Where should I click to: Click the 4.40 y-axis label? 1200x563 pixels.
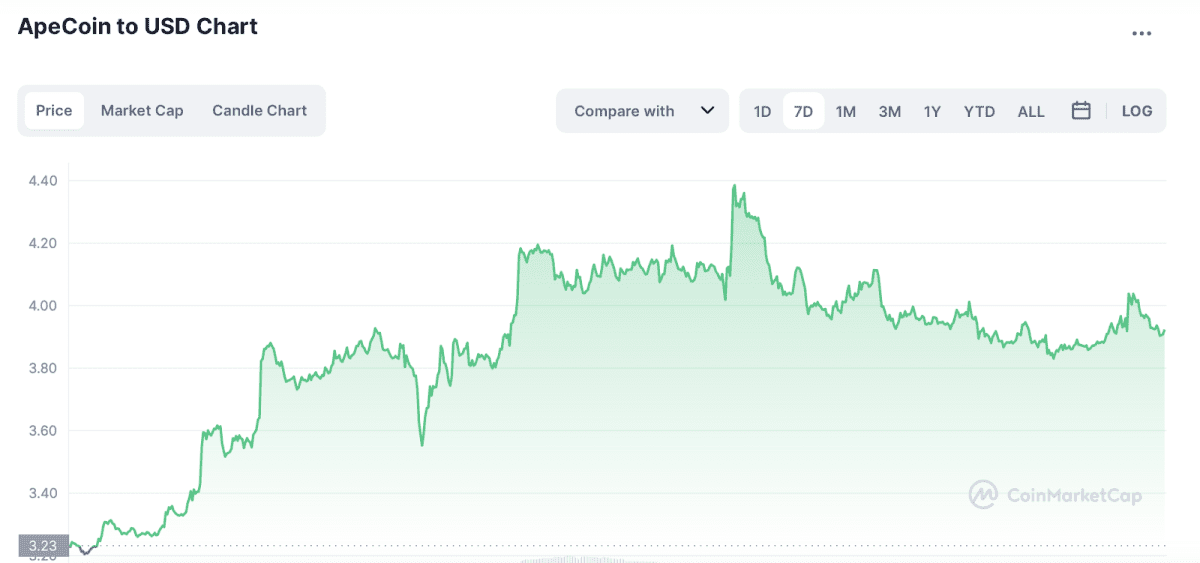pyautogui.click(x=43, y=181)
